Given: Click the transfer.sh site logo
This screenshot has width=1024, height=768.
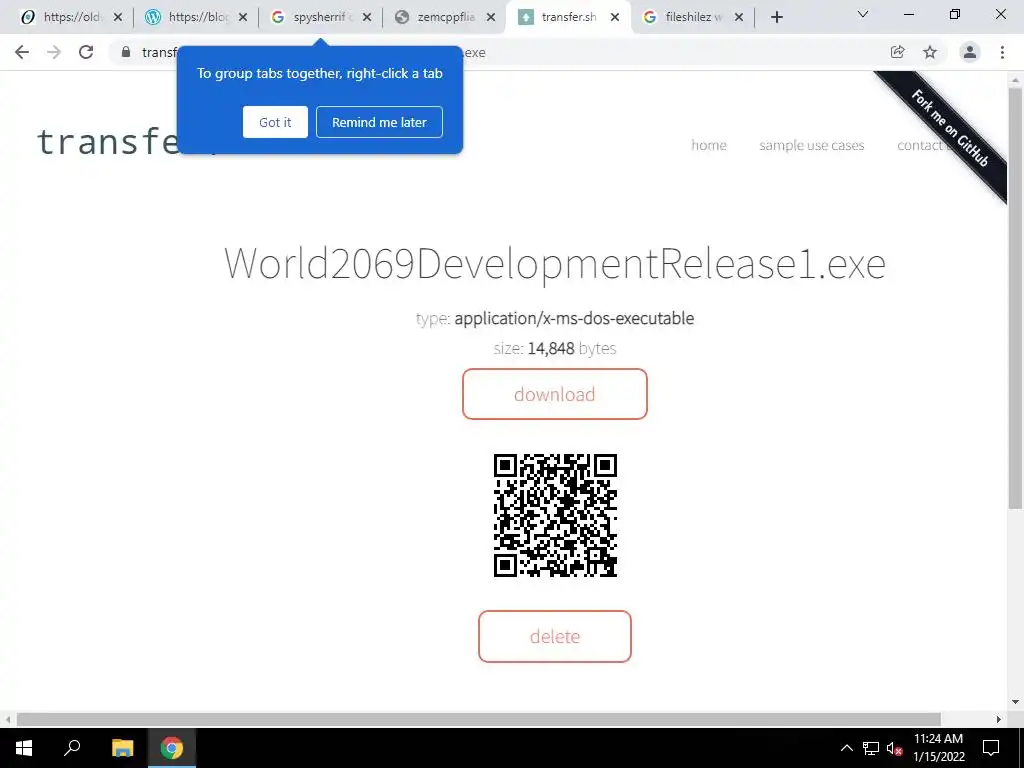Looking at the screenshot, I should click(108, 142).
